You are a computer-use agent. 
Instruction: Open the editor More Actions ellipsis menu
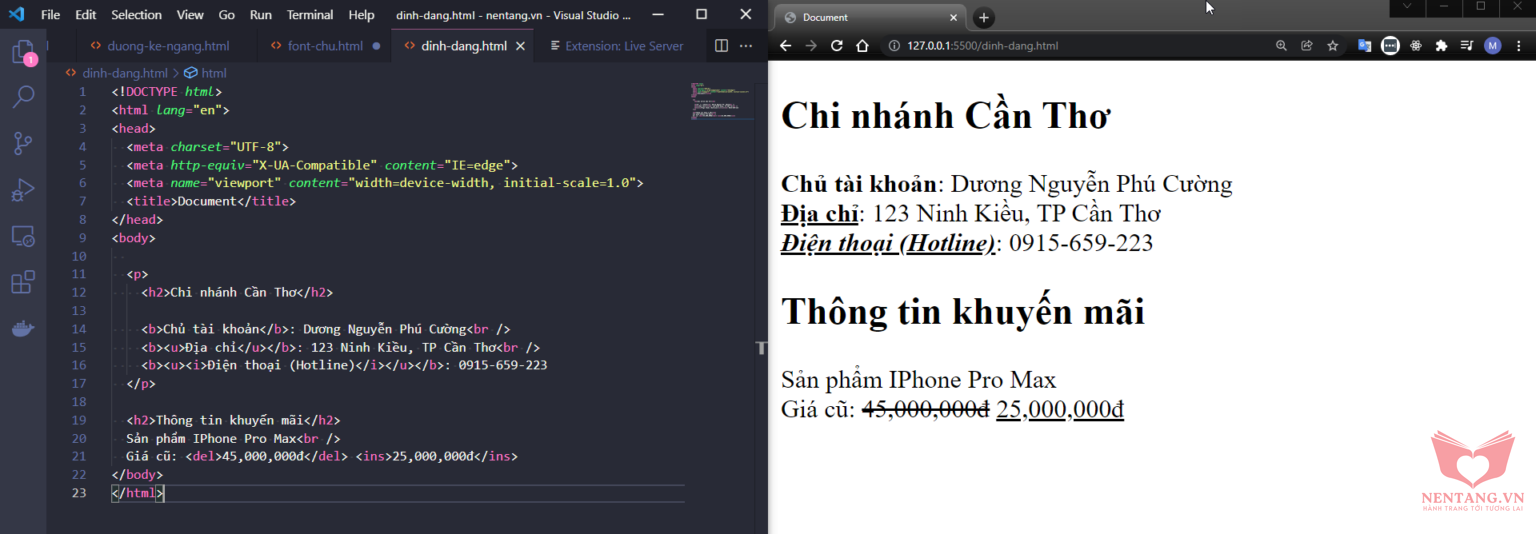coord(746,46)
